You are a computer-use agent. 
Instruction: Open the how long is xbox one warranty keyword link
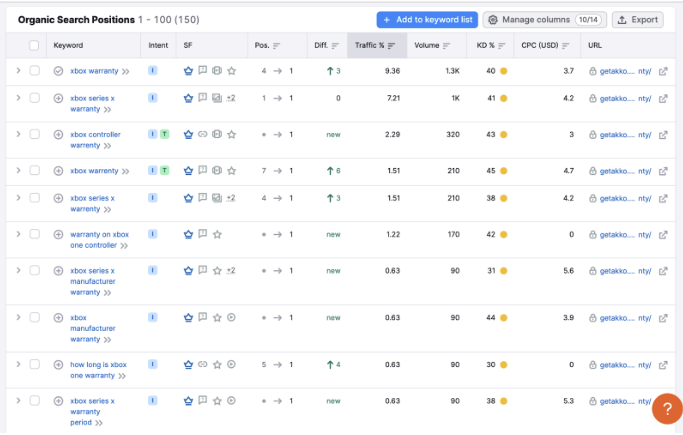point(98,370)
